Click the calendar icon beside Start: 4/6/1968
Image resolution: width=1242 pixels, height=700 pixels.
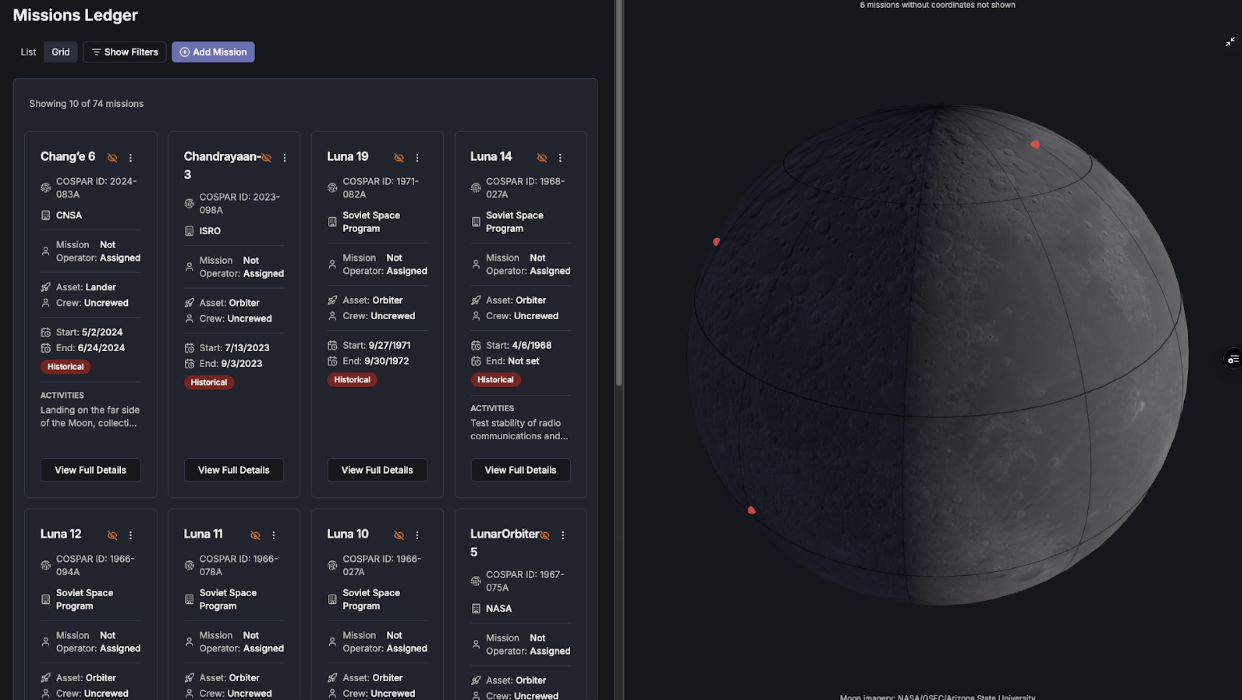click(x=476, y=345)
